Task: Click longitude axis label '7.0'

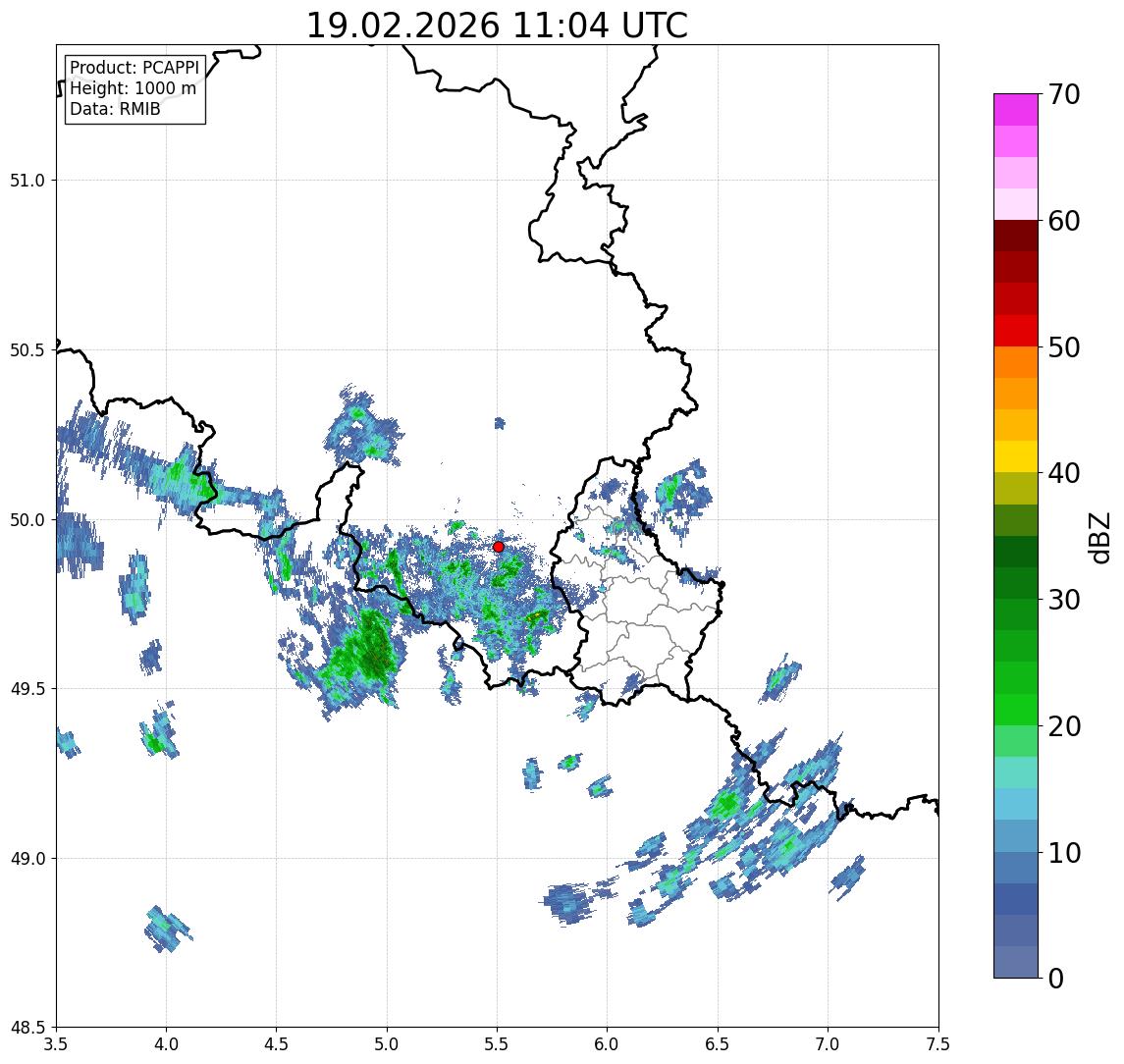Action: click(x=828, y=1044)
